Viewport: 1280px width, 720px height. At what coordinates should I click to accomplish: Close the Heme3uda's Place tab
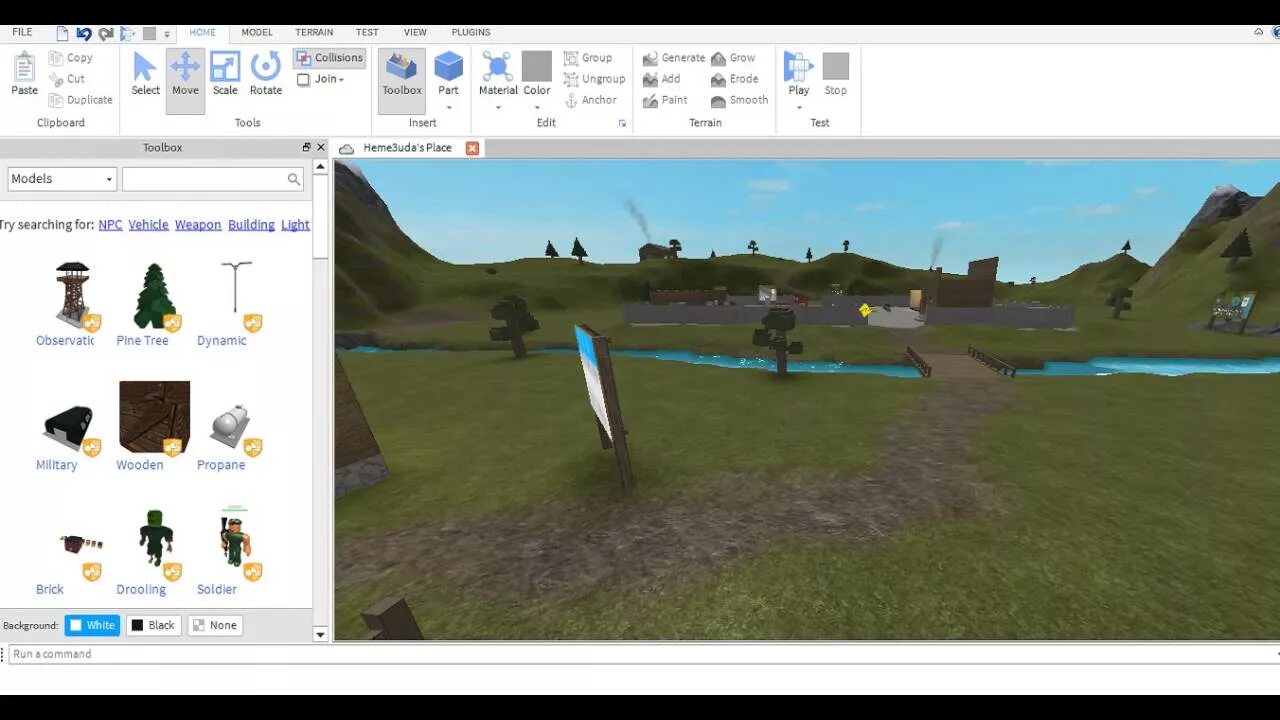[472, 148]
